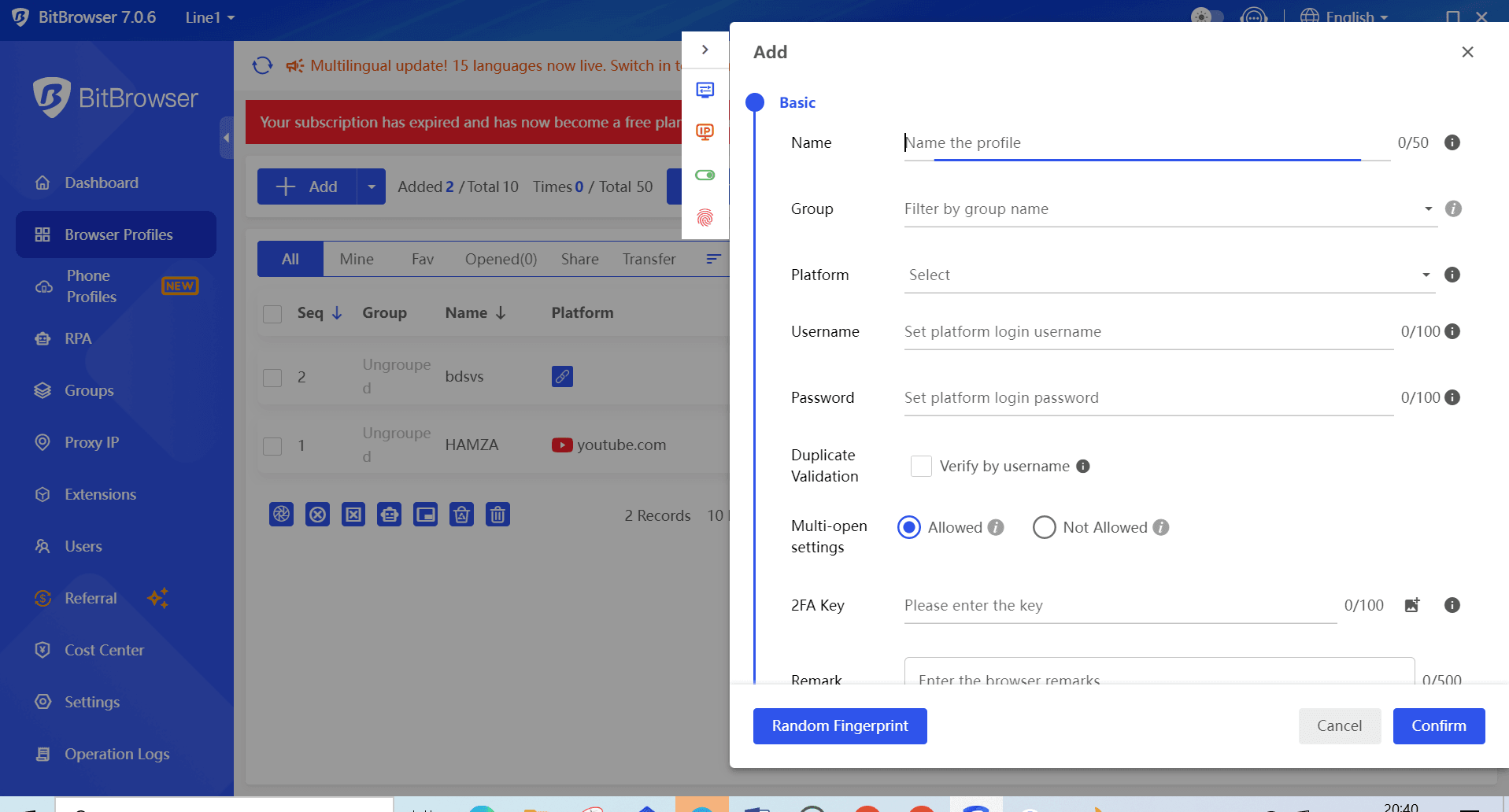The width and height of the screenshot is (1509, 812).
Task: Click the Referral coin icon
Action: pyautogui.click(x=43, y=598)
